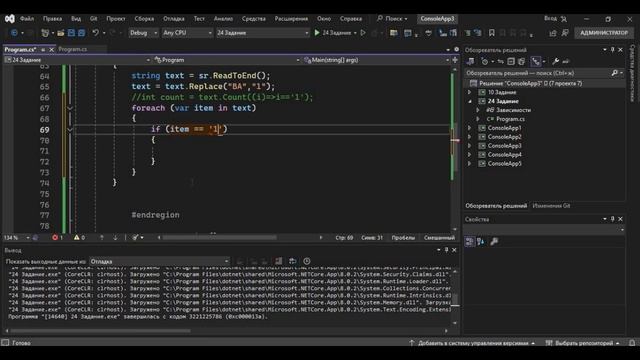This screenshot has width=640, height=360.
Task: Click the Live Share icon near Администратор
Action: pyautogui.click(x=553, y=33)
